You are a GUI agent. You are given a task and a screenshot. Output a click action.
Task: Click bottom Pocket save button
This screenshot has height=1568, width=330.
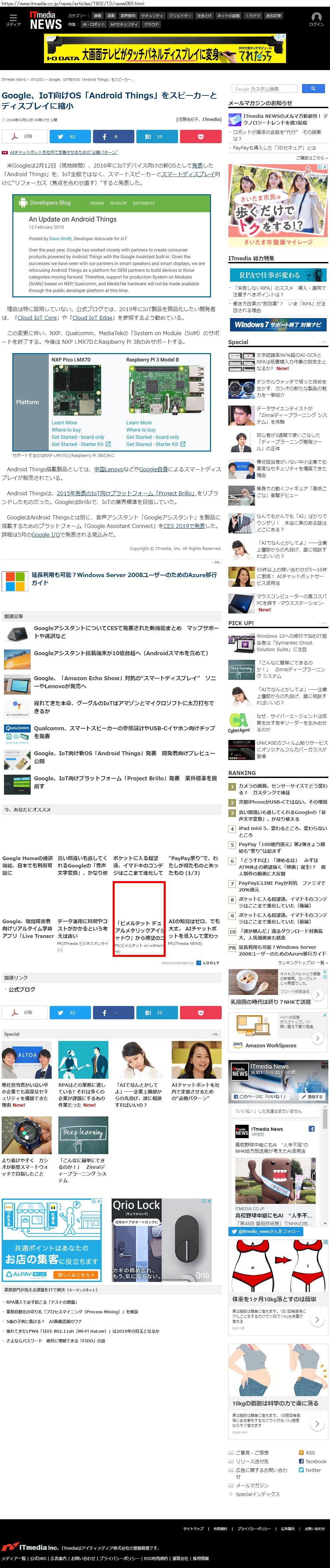201,1013
